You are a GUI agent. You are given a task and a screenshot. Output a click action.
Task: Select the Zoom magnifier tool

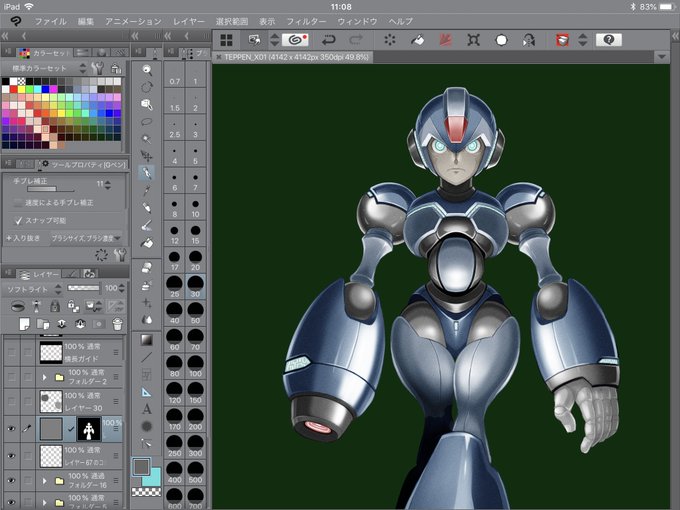tap(147, 69)
